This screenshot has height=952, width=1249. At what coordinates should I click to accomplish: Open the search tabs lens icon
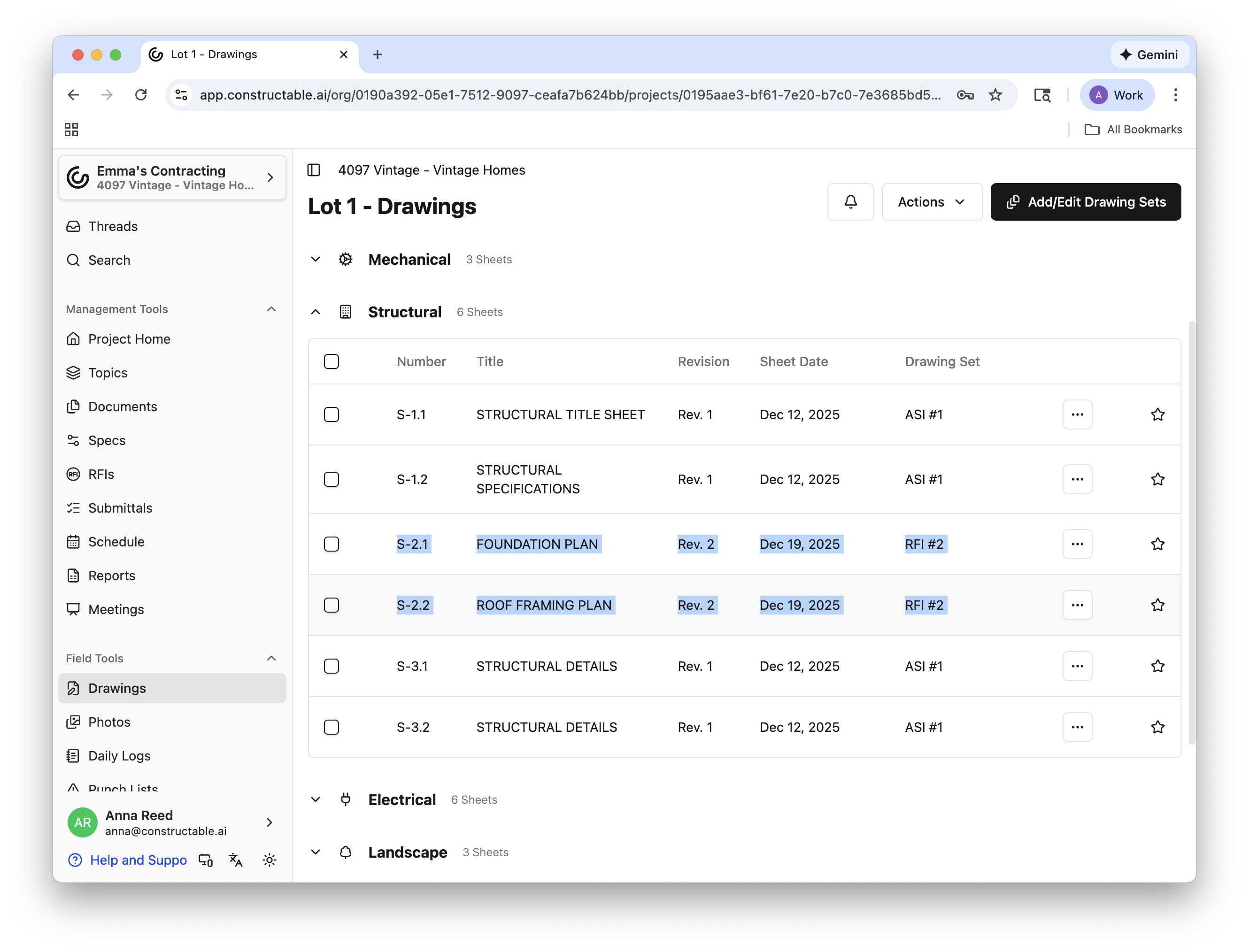point(1041,95)
